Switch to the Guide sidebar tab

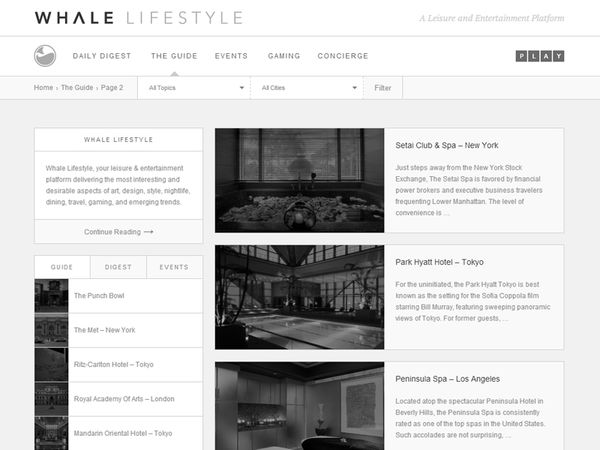[62, 267]
